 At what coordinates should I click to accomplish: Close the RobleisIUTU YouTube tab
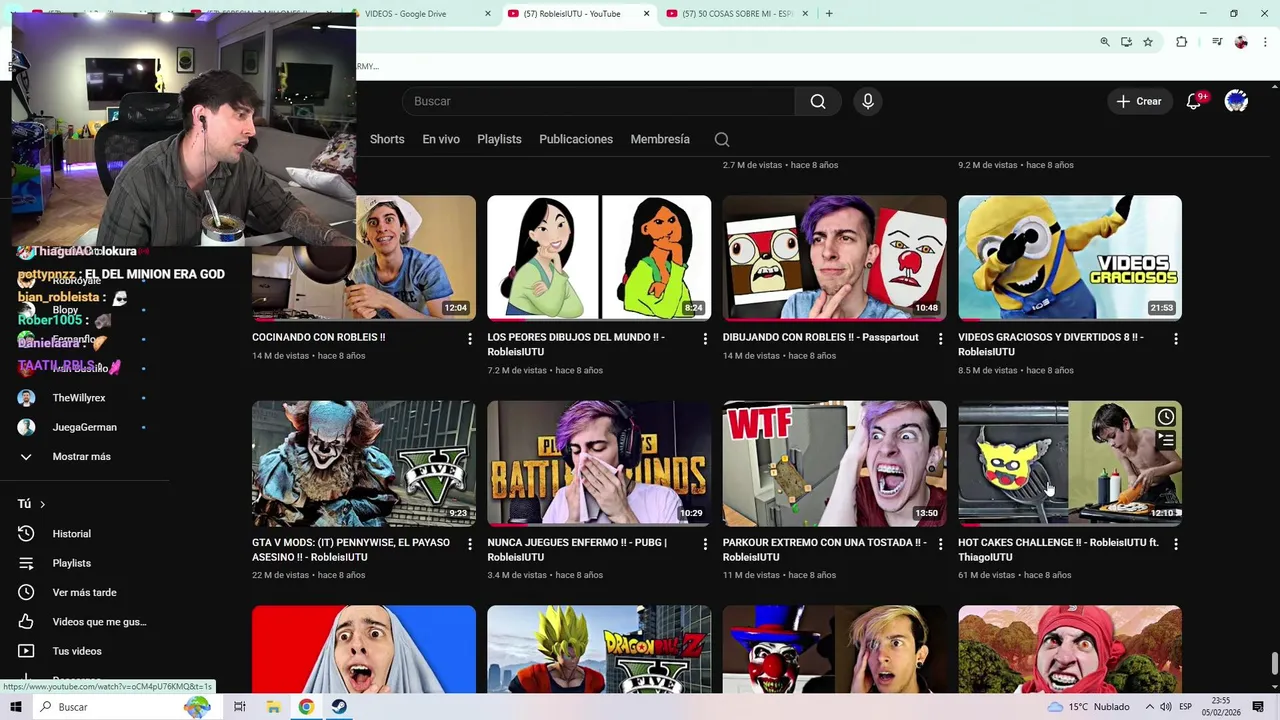[x=646, y=13]
